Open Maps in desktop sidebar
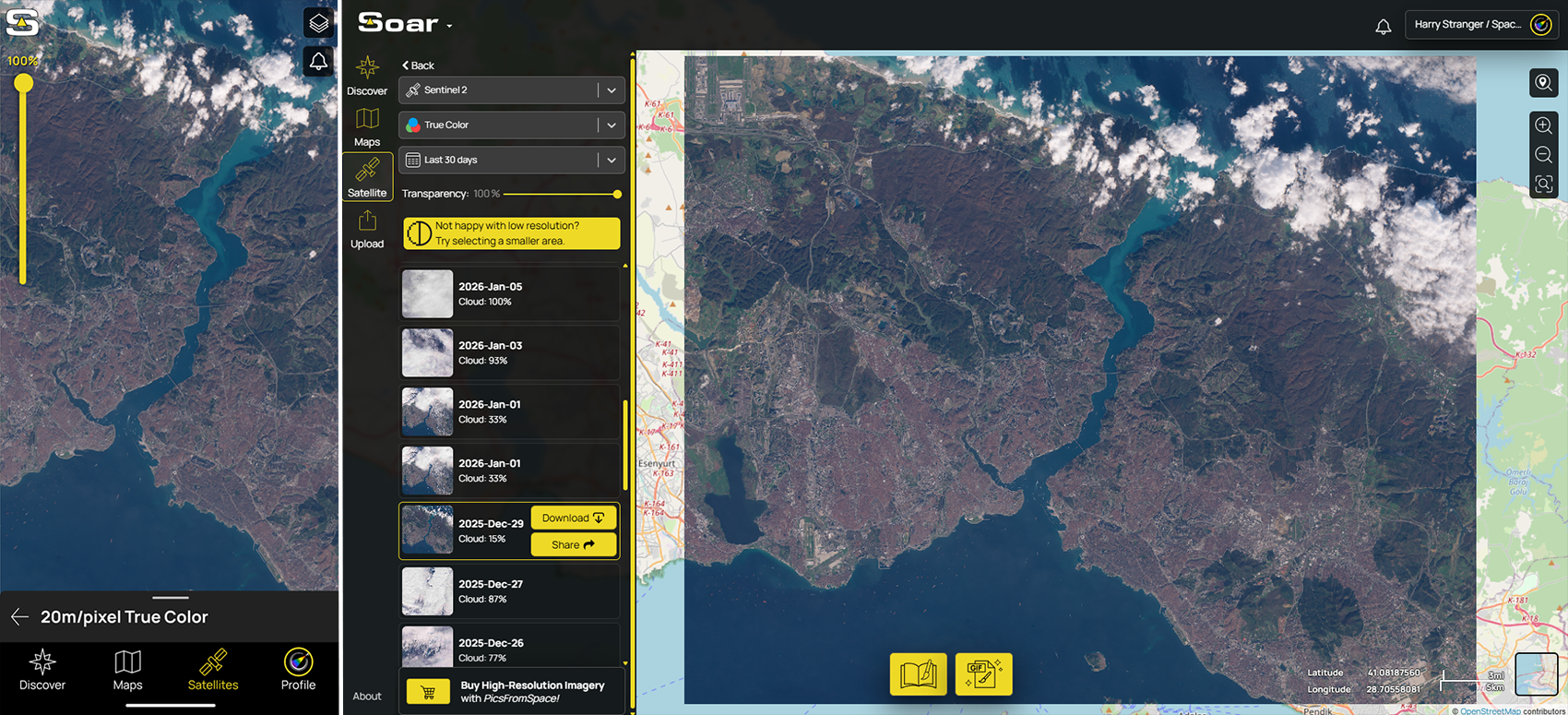This screenshot has height=715, width=1568. tap(367, 127)
